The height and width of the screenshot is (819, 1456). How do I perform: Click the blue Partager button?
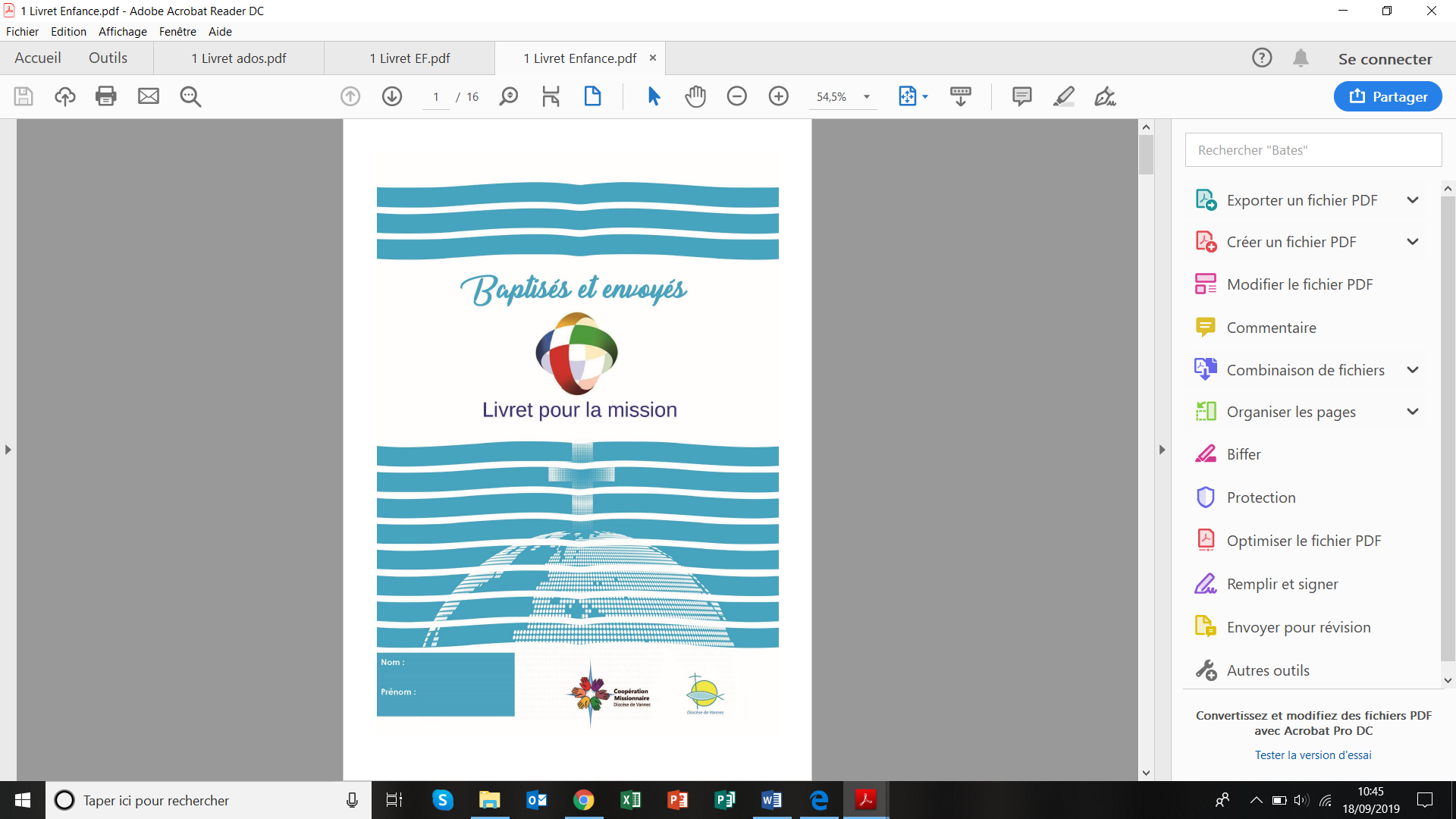pos(1388,96)
